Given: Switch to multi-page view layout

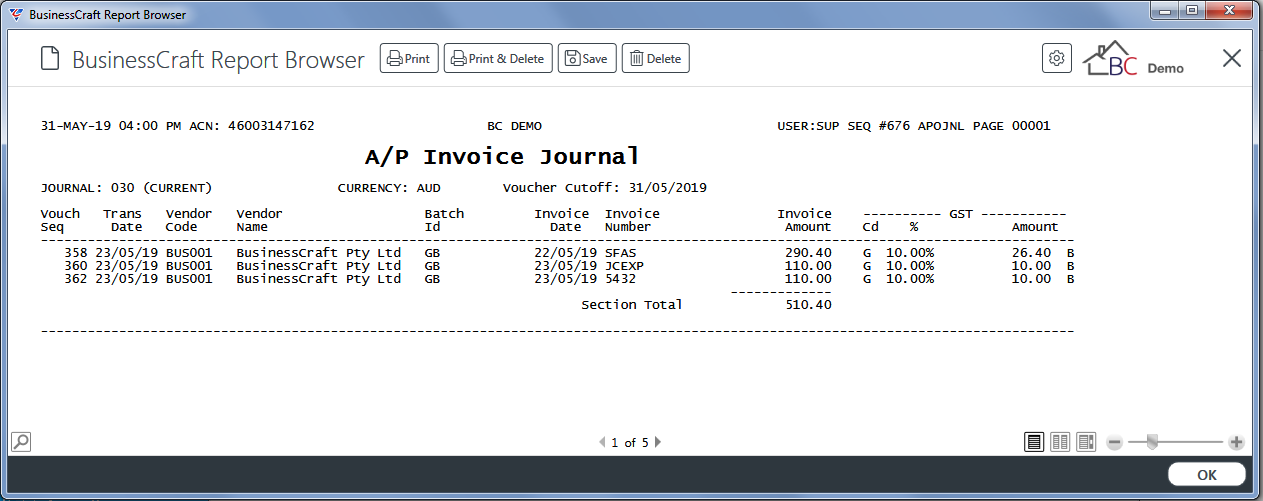Looking at the screenshot, I should tap(1086, 441).
